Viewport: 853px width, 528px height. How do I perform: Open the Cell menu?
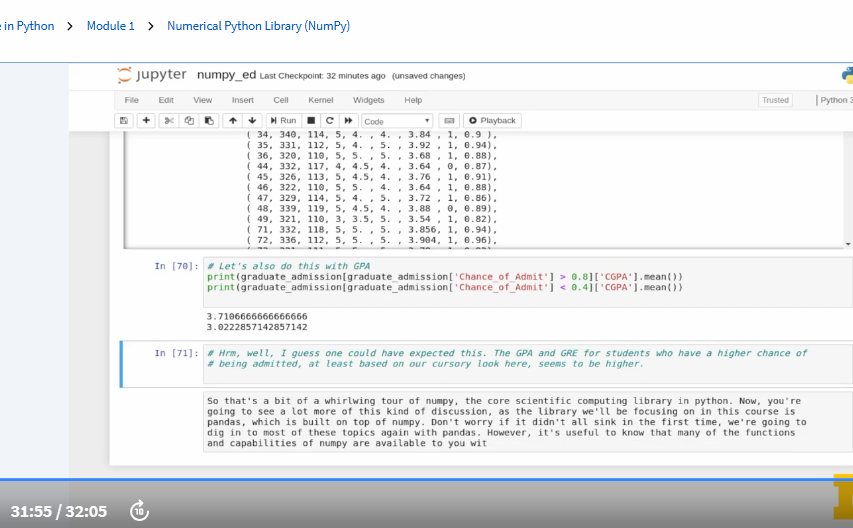click(x=281, y=100)
